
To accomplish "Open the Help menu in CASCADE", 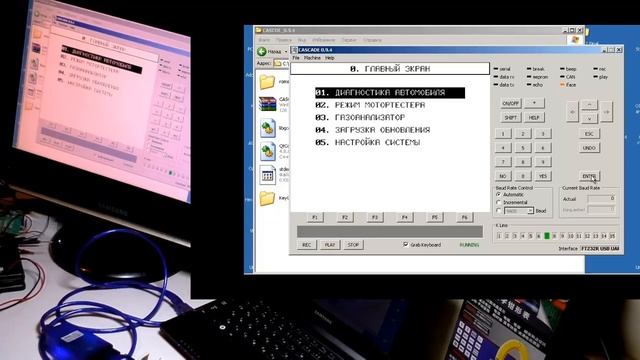I will [330, 58].
